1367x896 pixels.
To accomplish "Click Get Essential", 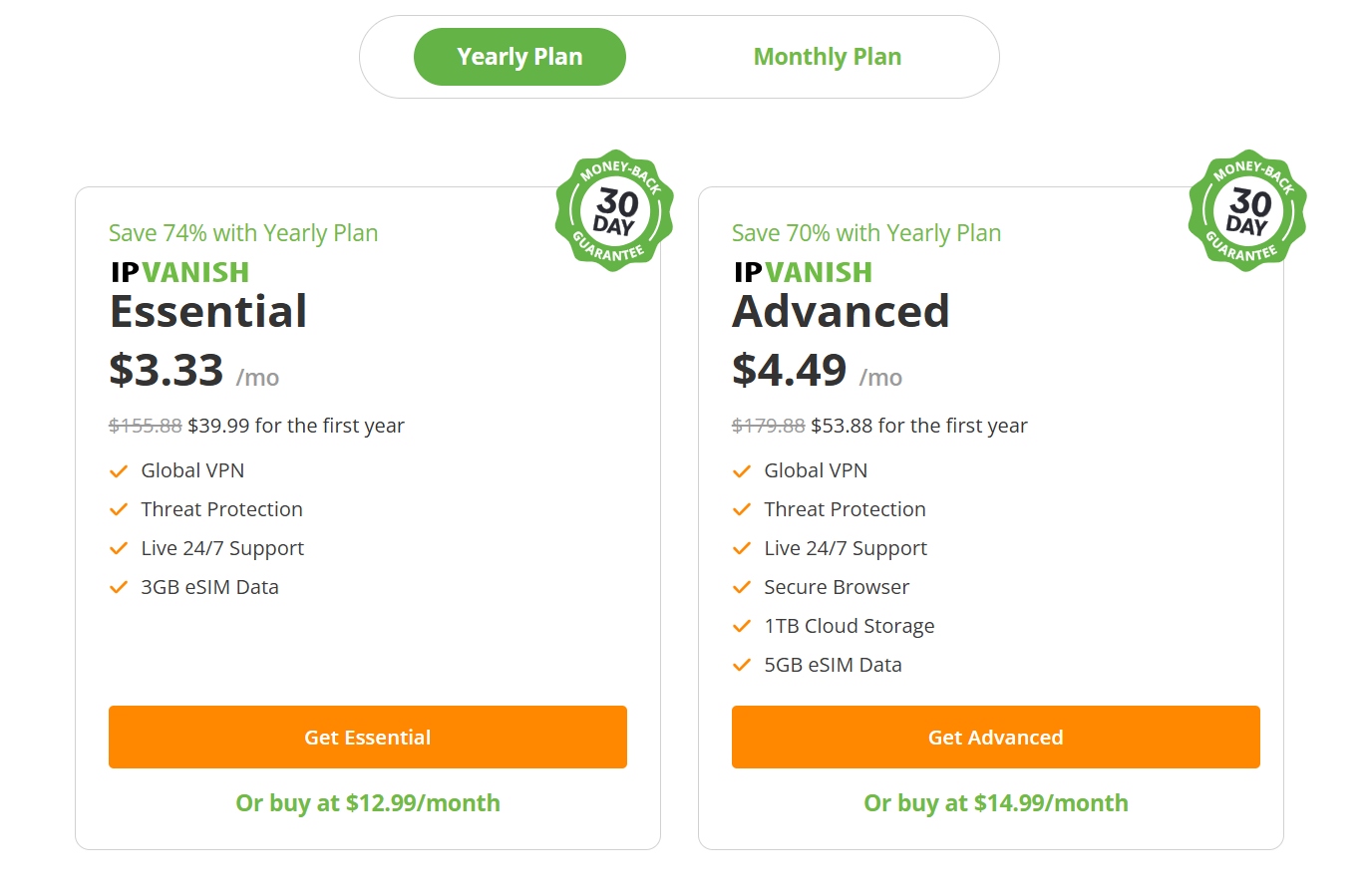I will pyautogui.click(x=367, y=738).
